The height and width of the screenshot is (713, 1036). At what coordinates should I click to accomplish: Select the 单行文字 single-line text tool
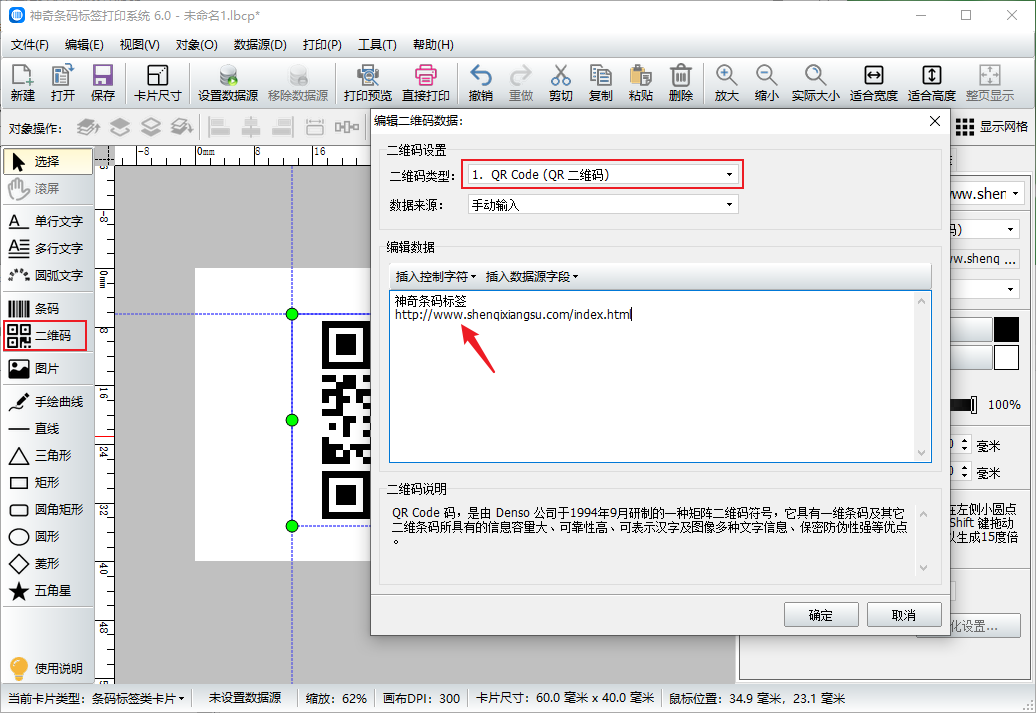click(x=46, y=221)
